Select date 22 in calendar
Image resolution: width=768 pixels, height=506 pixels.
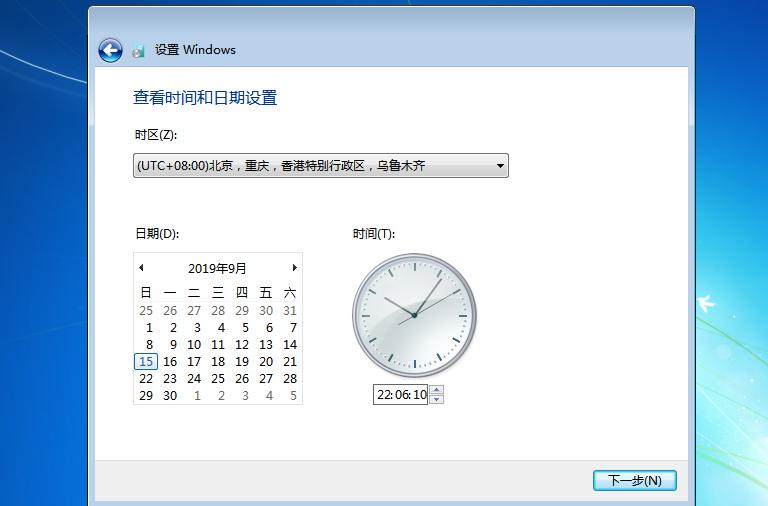click(146, 379)
